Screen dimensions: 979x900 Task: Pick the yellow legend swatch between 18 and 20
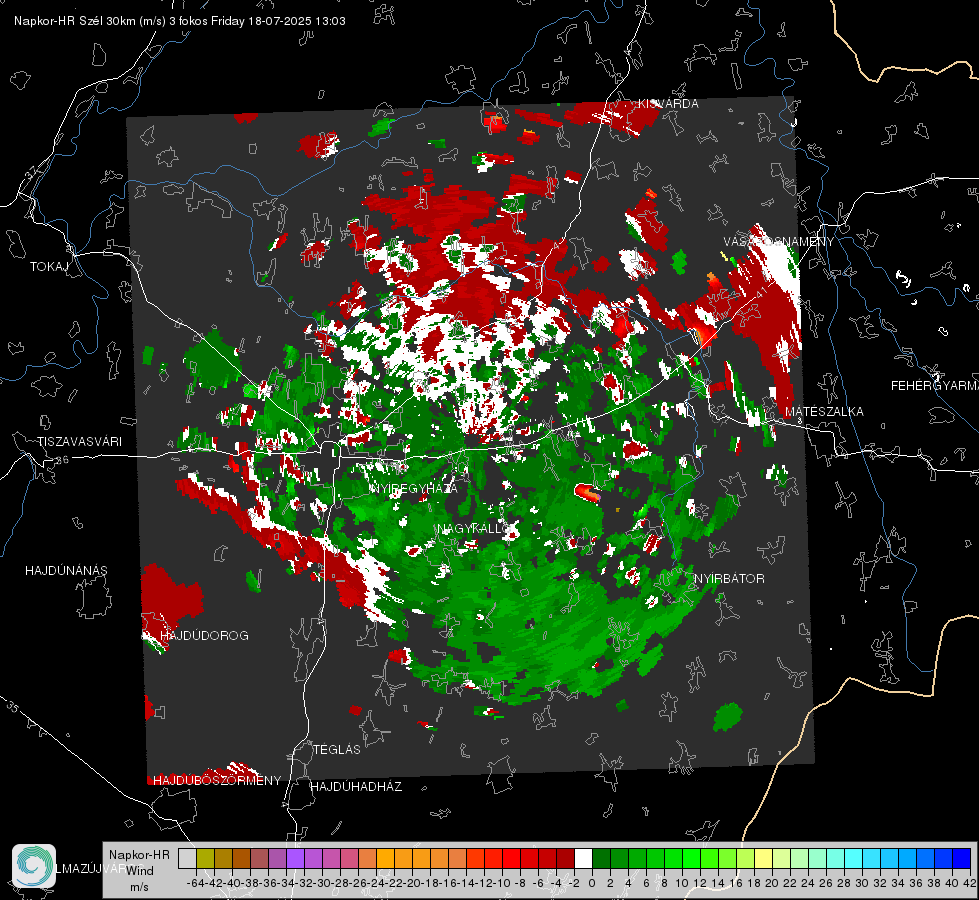[x=764, y=858]
